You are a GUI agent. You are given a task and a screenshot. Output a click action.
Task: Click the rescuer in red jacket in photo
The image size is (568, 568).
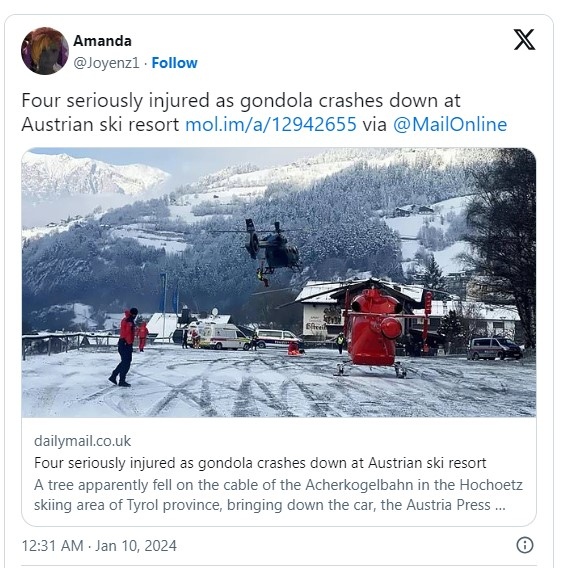click(125, 347)
